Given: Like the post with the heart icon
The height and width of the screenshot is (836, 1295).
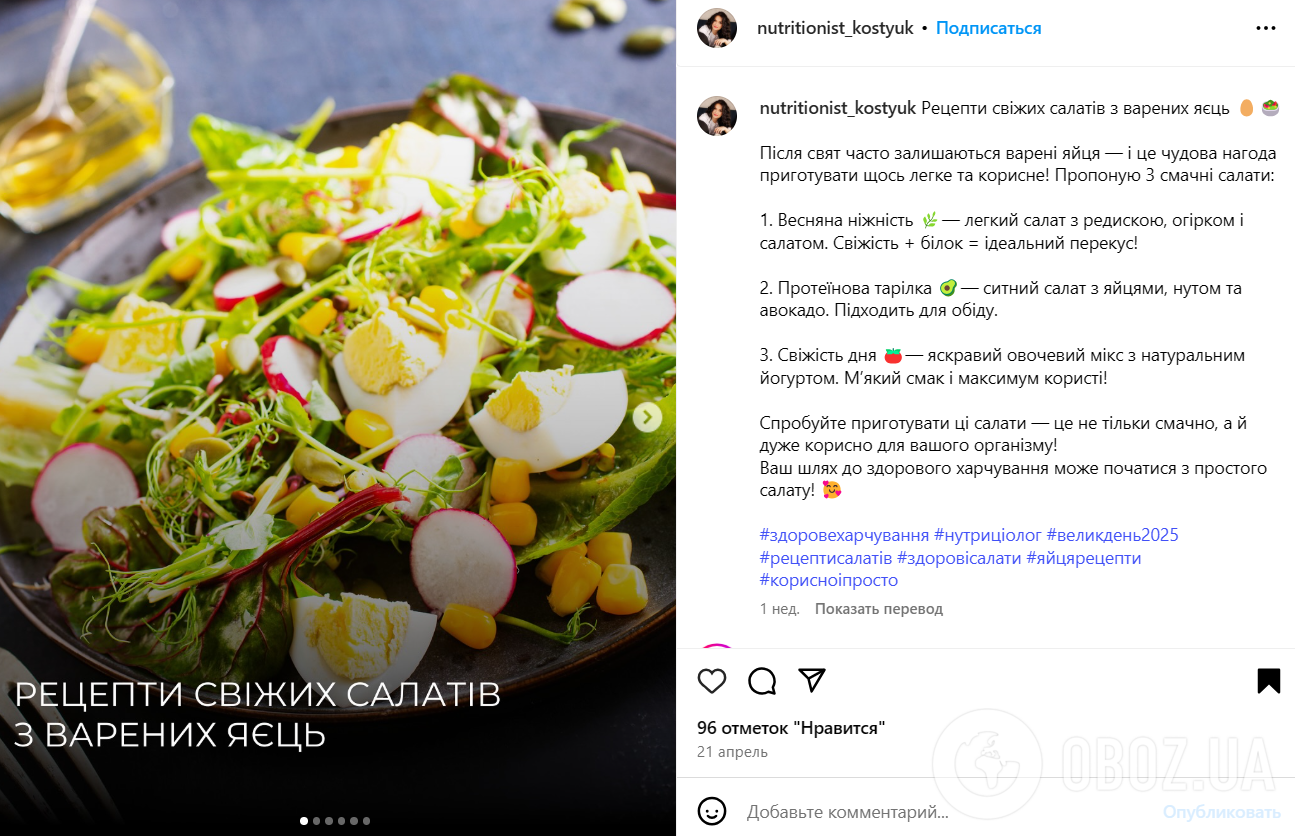Looking at the screenshot, I should click(x=711, y=681).
